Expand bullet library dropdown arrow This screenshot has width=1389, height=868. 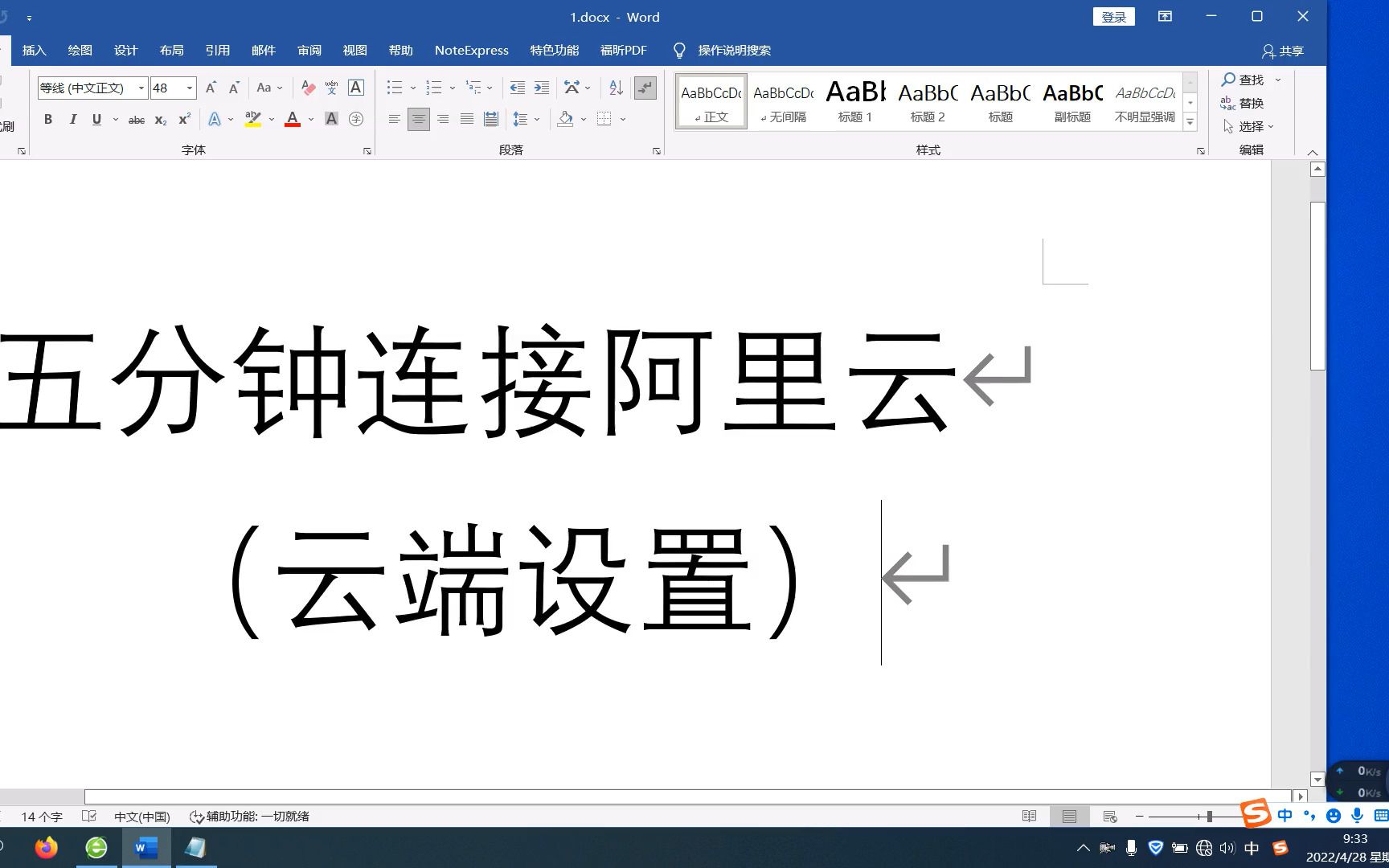pos(413,88)
